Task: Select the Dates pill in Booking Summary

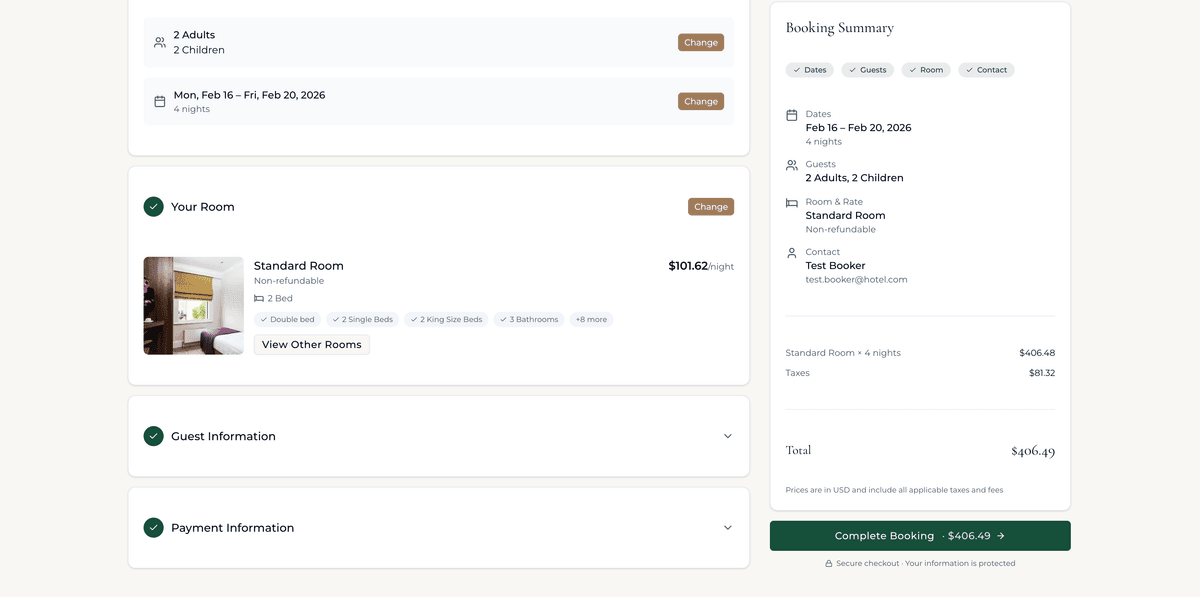Action: [x=809, y=69]
